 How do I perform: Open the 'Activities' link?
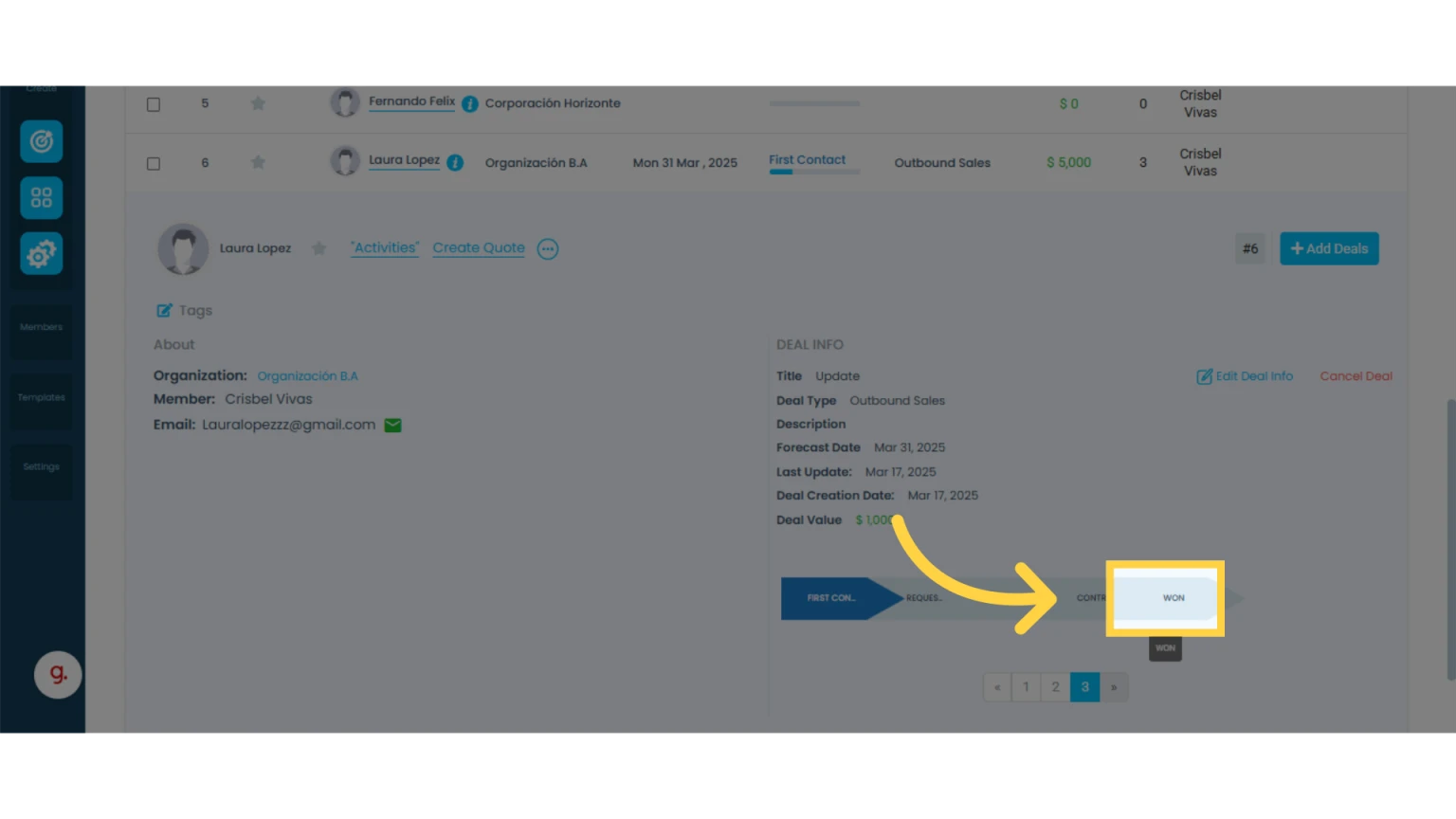[385, 248]
